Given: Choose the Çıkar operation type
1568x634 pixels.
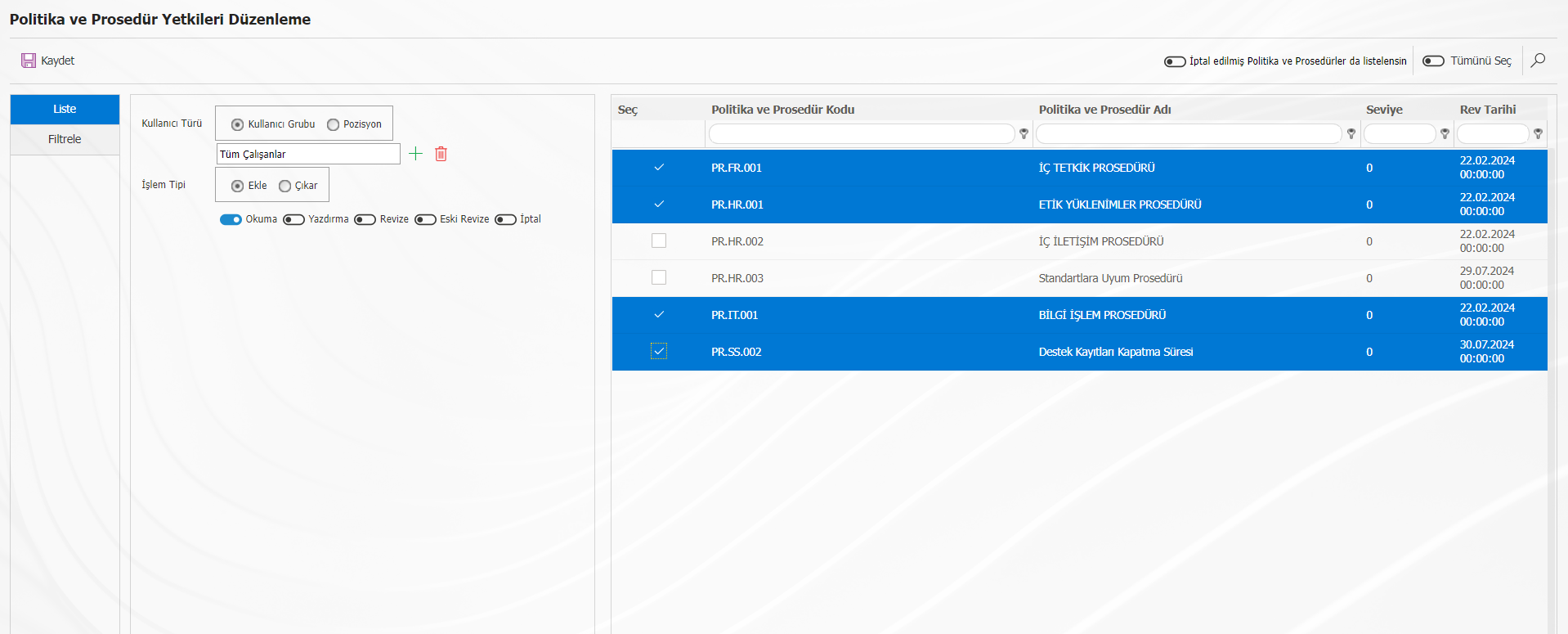Looking at the screenshot, I should click(284, 186).
